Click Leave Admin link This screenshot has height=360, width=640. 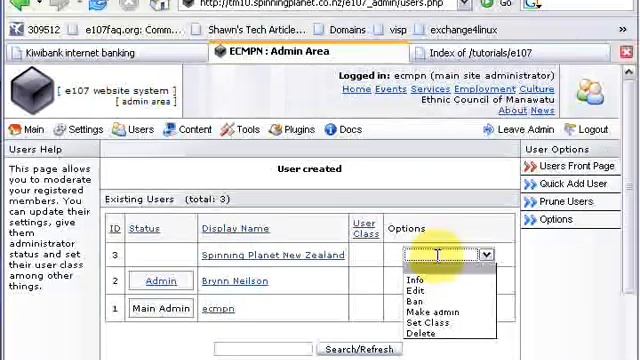coord(526,130)
